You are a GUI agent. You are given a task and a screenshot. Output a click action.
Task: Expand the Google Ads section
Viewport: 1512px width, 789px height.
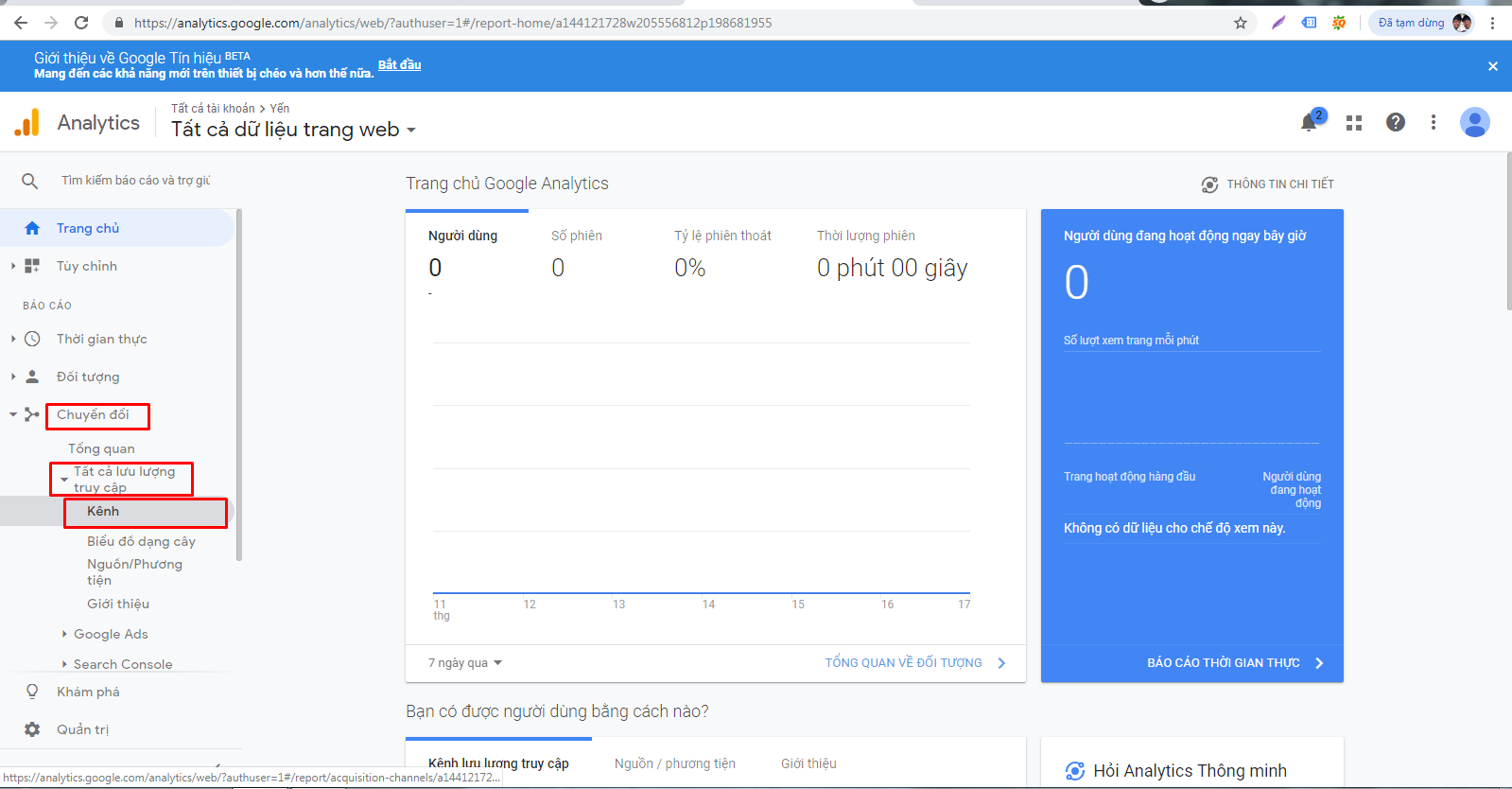(x=64, y=634)
